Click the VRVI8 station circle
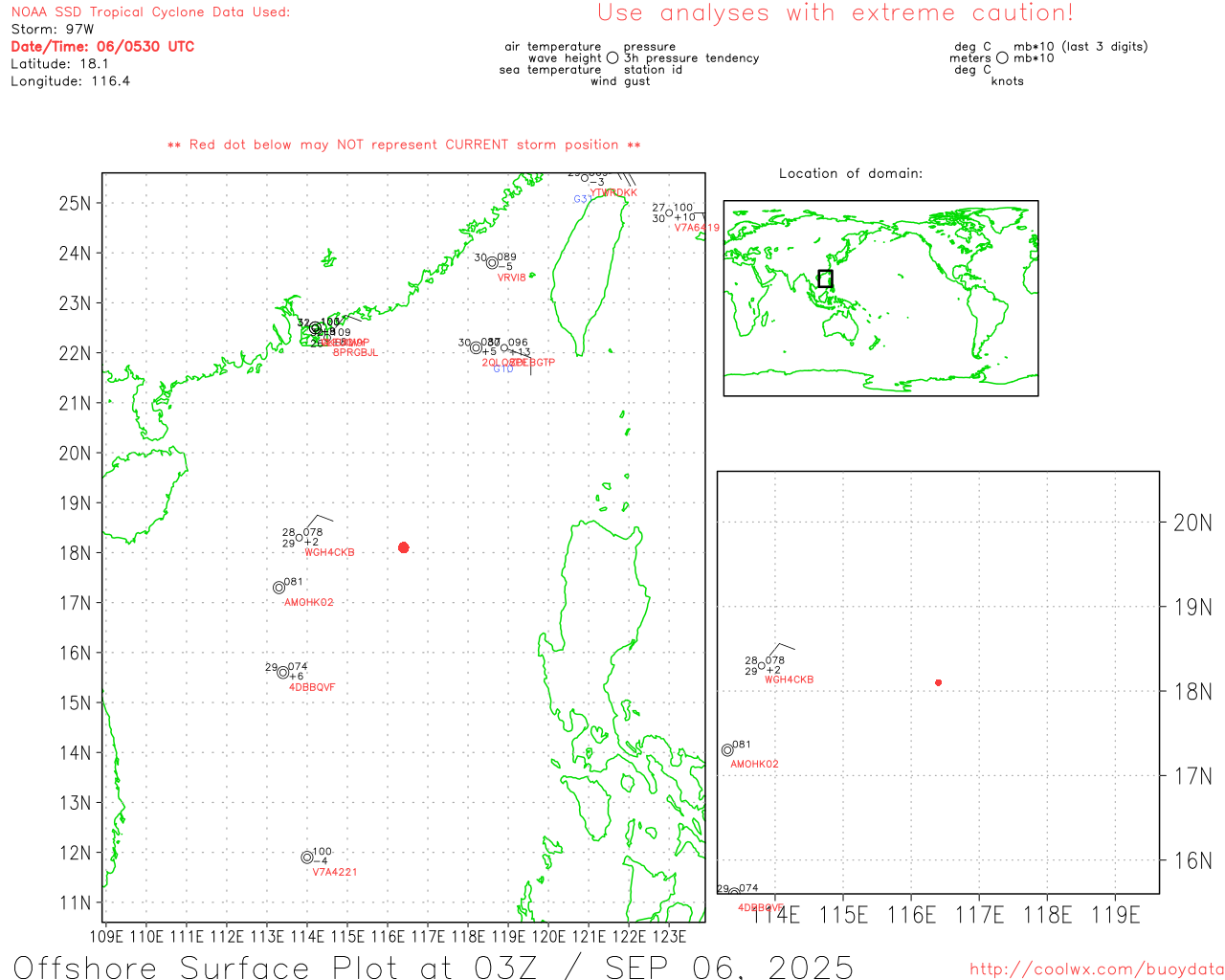 pyautogui.click(x=492, y=263)
